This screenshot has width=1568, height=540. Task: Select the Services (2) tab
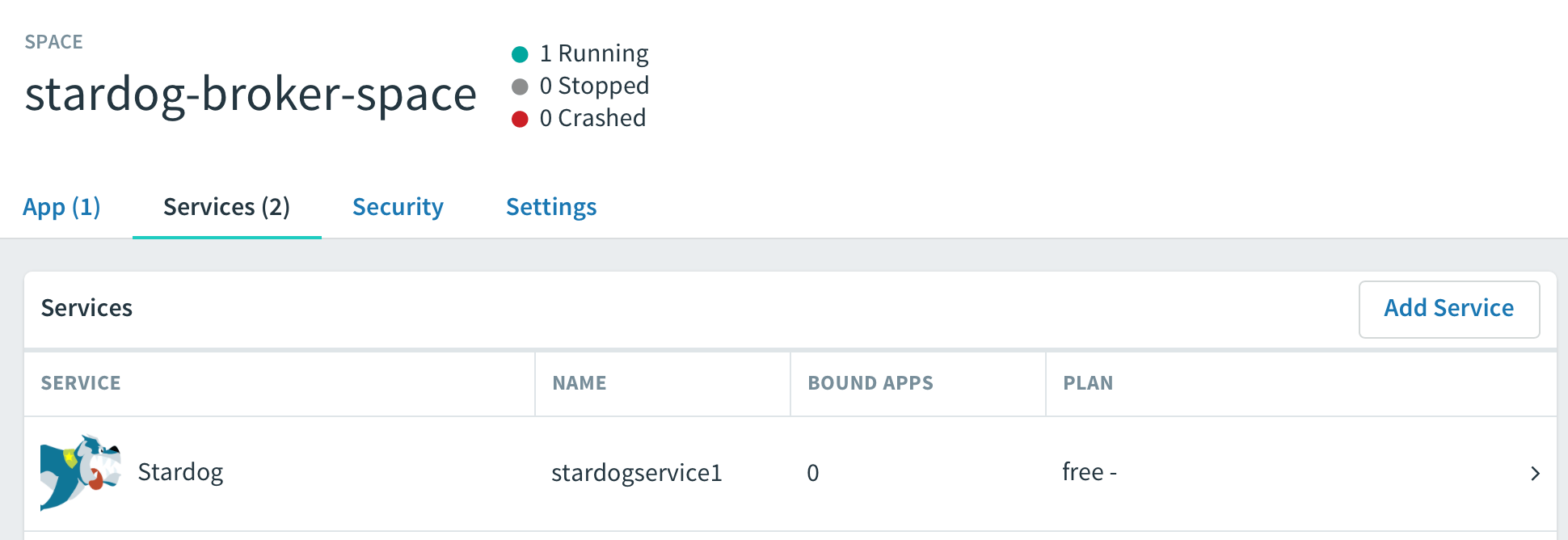pyautogui.click(x=226, y=207)
